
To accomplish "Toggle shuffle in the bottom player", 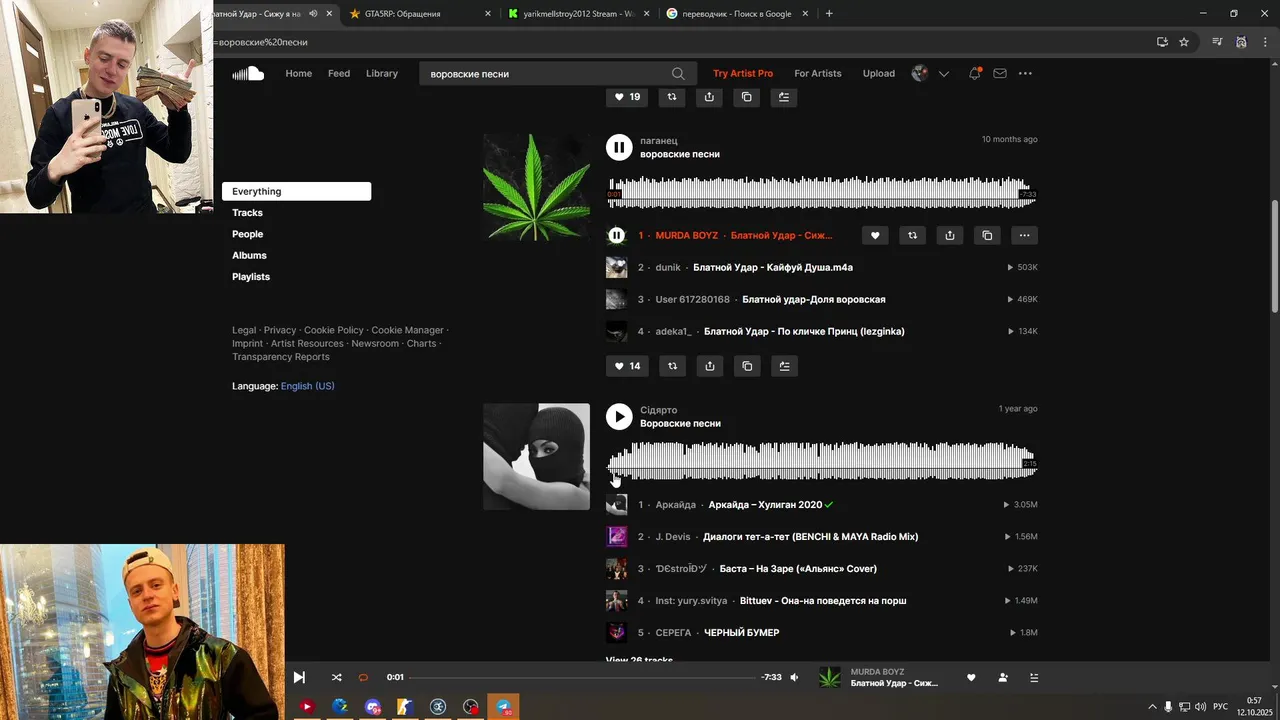I will tap(336, 677).
